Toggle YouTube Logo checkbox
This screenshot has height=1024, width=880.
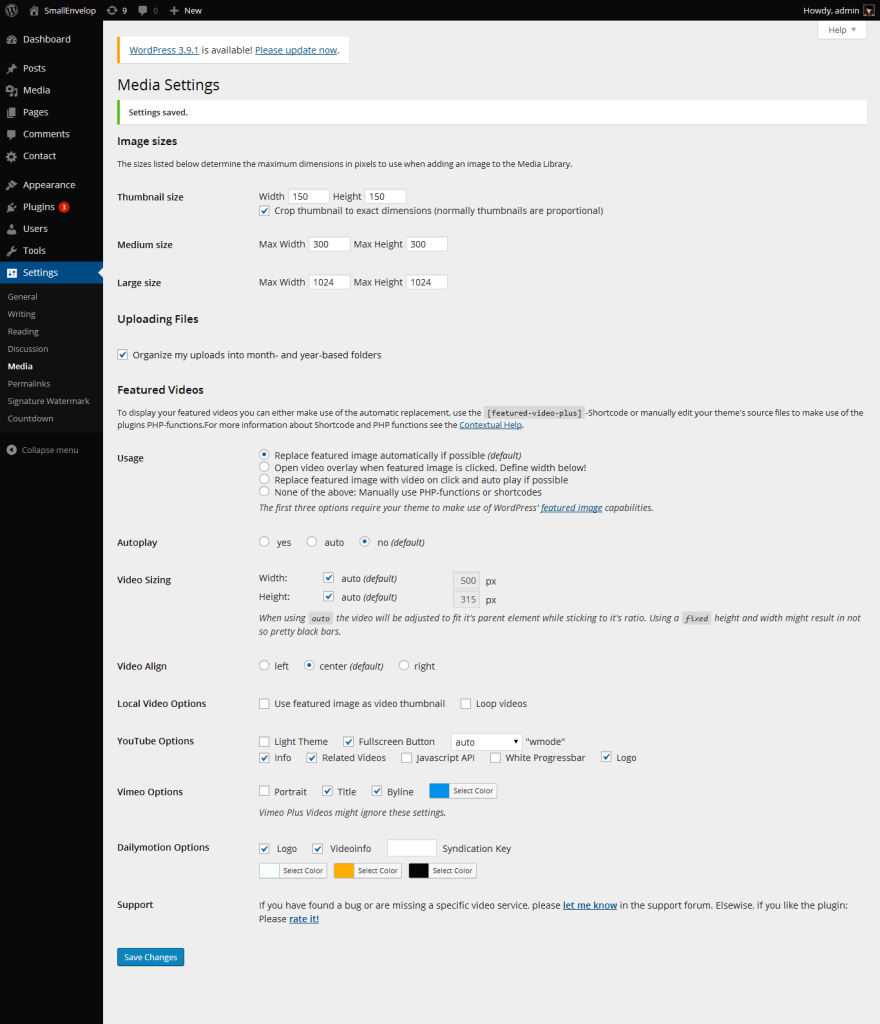tap(606, 757)
